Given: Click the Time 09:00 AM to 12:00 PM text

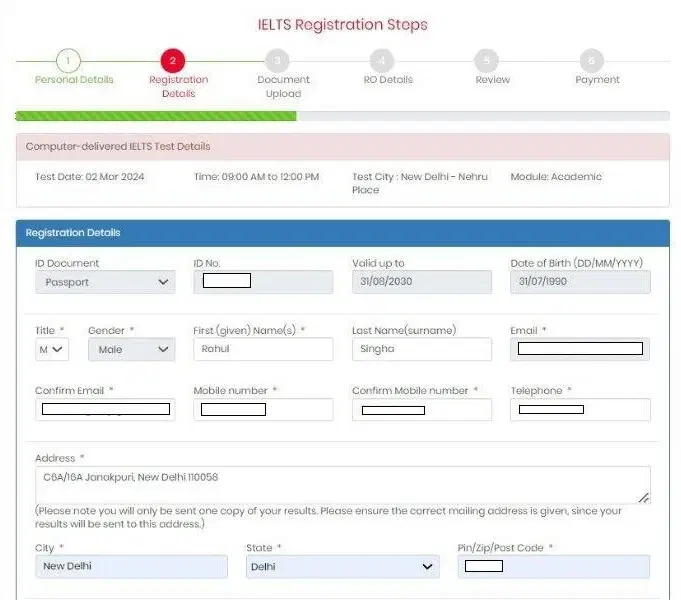Looking at the screenshot, I should point(256,177).
